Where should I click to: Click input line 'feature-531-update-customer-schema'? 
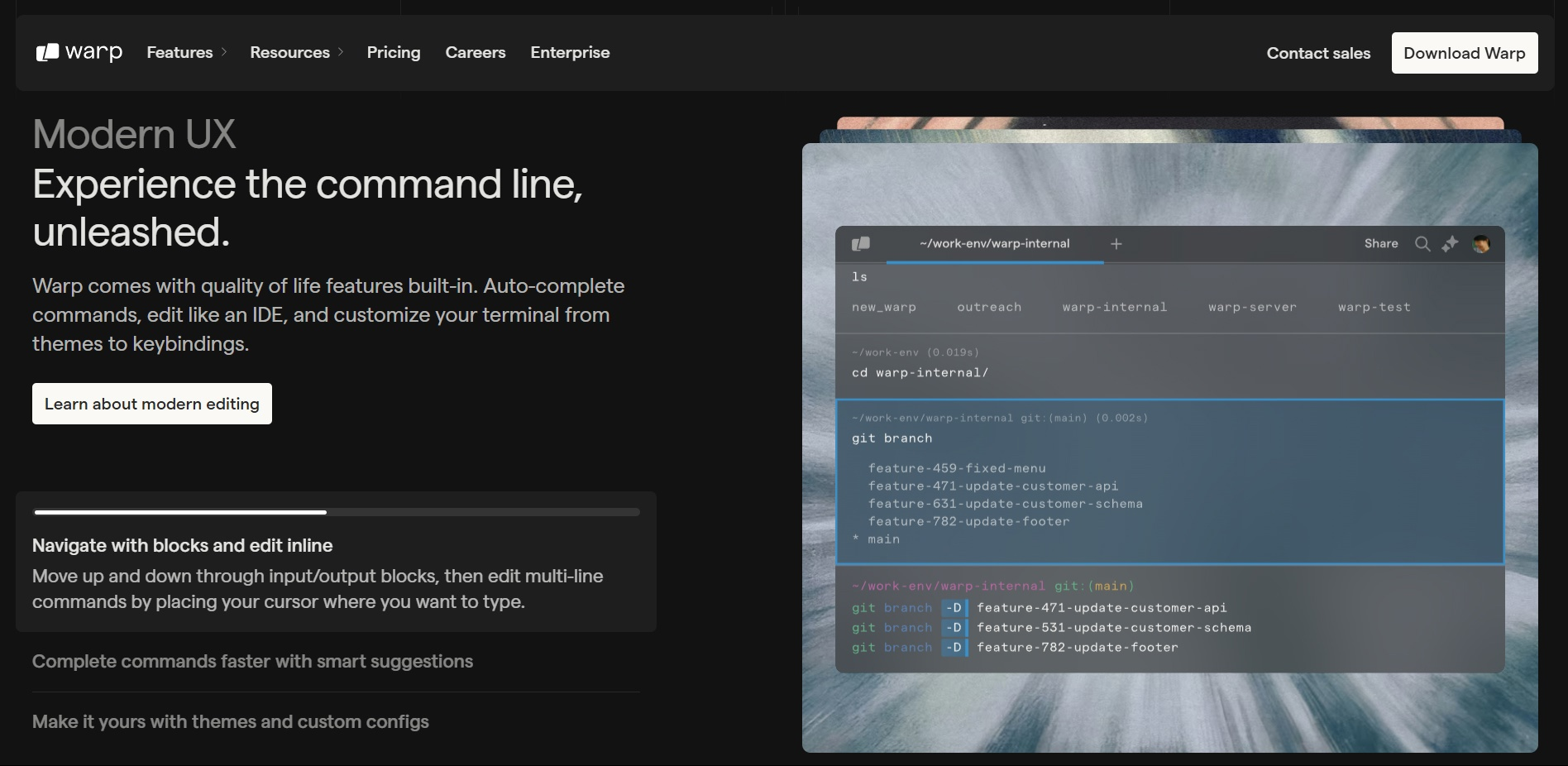(x=1114, y=627)
